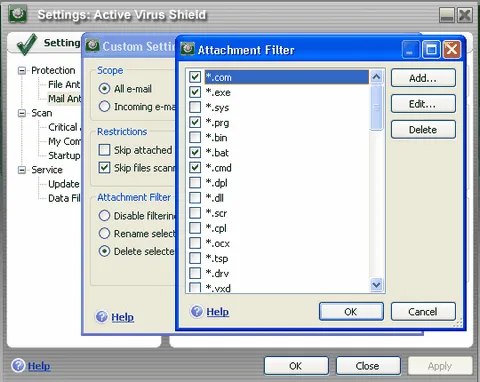
Task: Click the extension list scrollbar thumb
Action: coord(376,108)
